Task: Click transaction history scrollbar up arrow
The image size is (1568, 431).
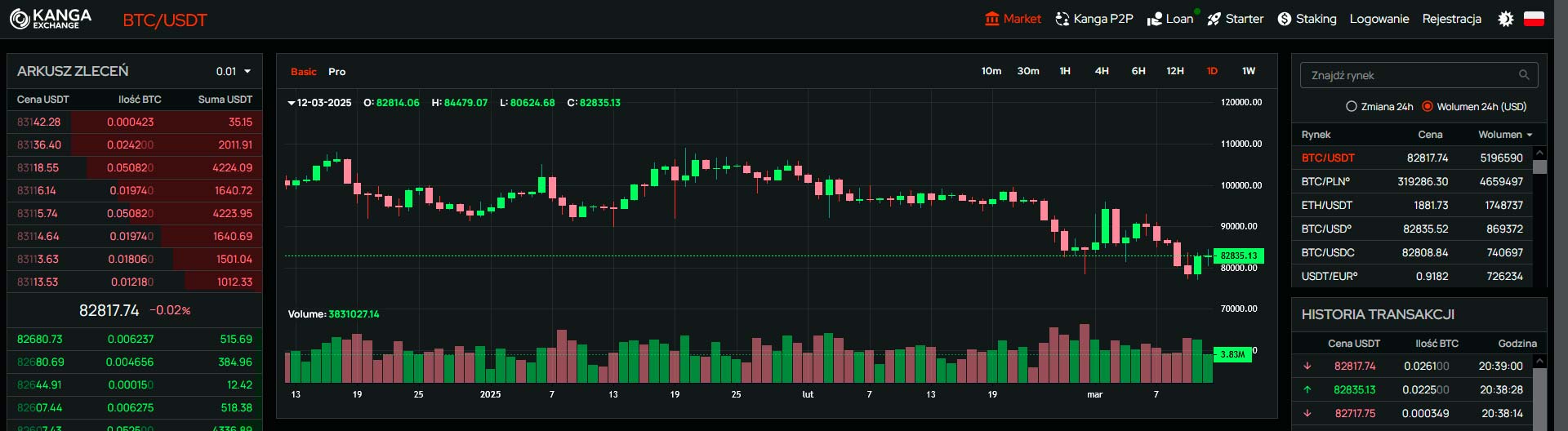Action: (x=1540, y=361)
